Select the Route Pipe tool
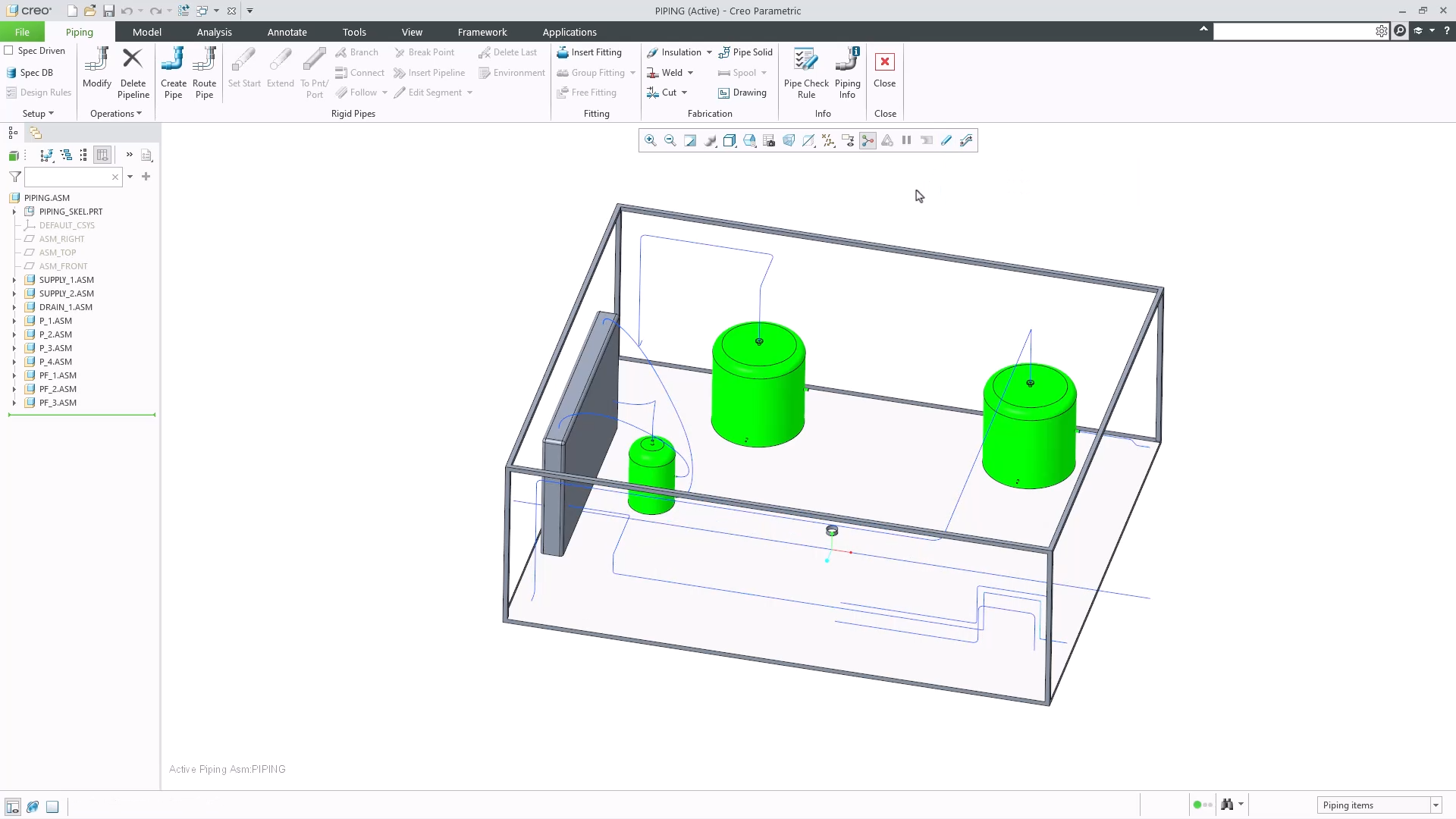The height and width of the screenshot is (819, 1456). [x=204, y=73]
